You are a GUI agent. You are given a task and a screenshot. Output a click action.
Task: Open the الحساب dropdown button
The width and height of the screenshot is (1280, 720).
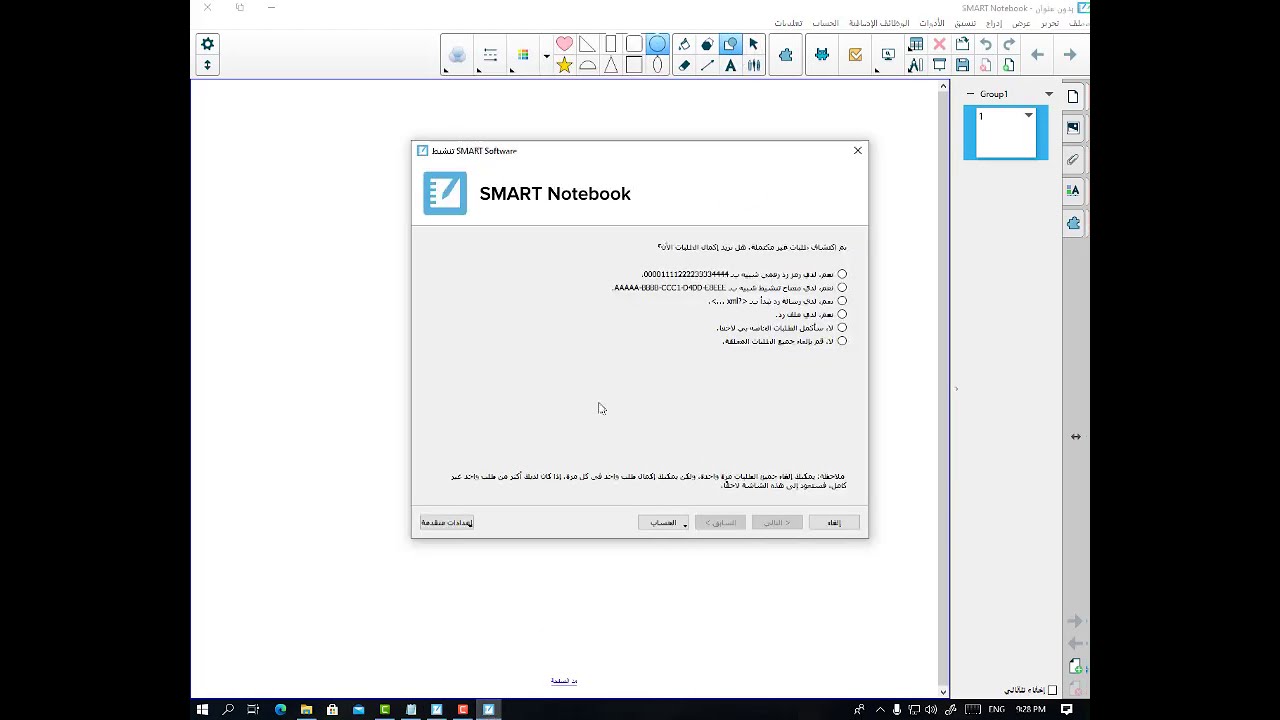tap(664, 522)
